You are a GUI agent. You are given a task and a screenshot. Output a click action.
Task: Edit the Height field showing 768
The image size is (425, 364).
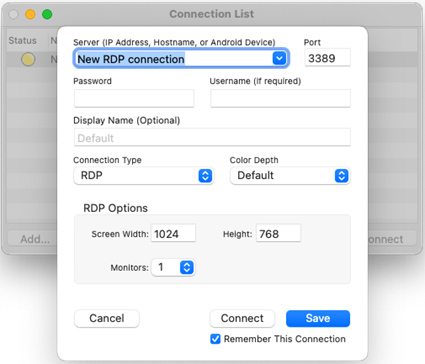pos(278,233)
